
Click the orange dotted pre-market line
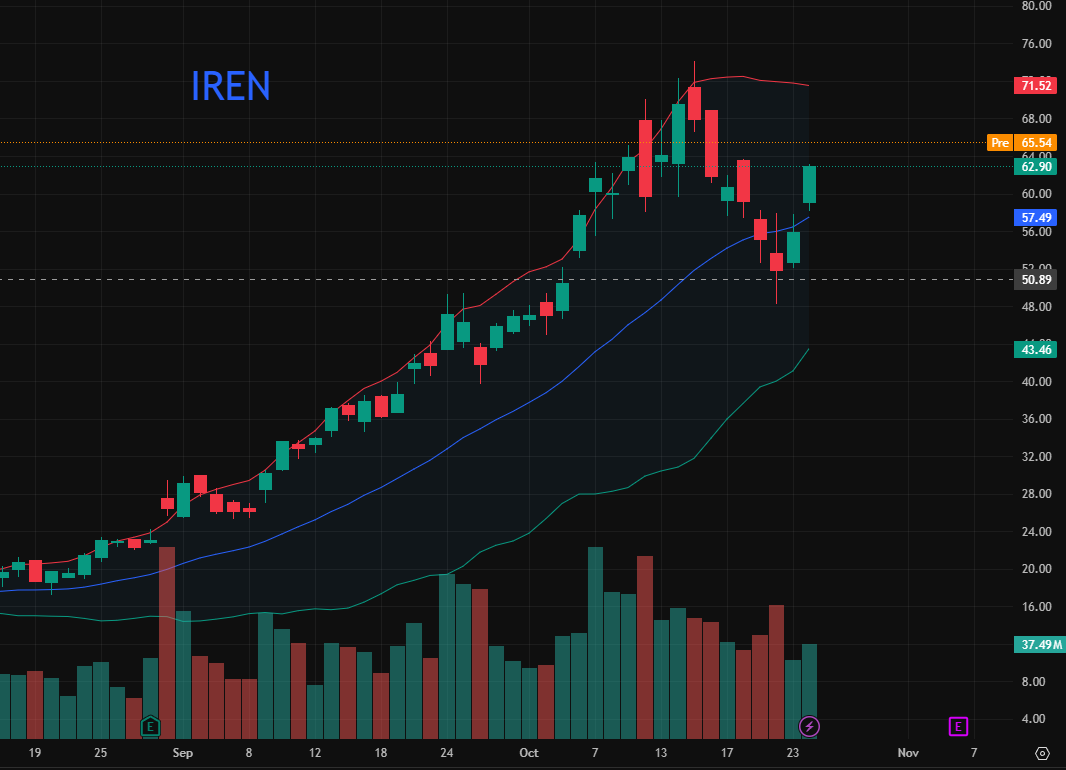493,143
